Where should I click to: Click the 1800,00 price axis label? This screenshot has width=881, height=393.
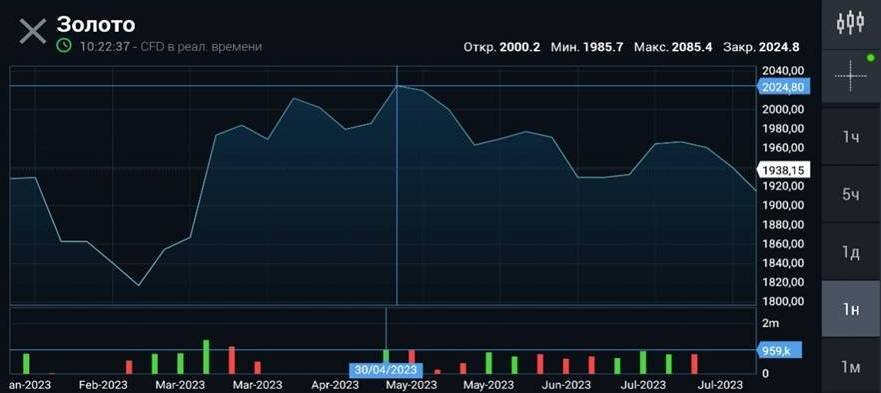(783, 301)
